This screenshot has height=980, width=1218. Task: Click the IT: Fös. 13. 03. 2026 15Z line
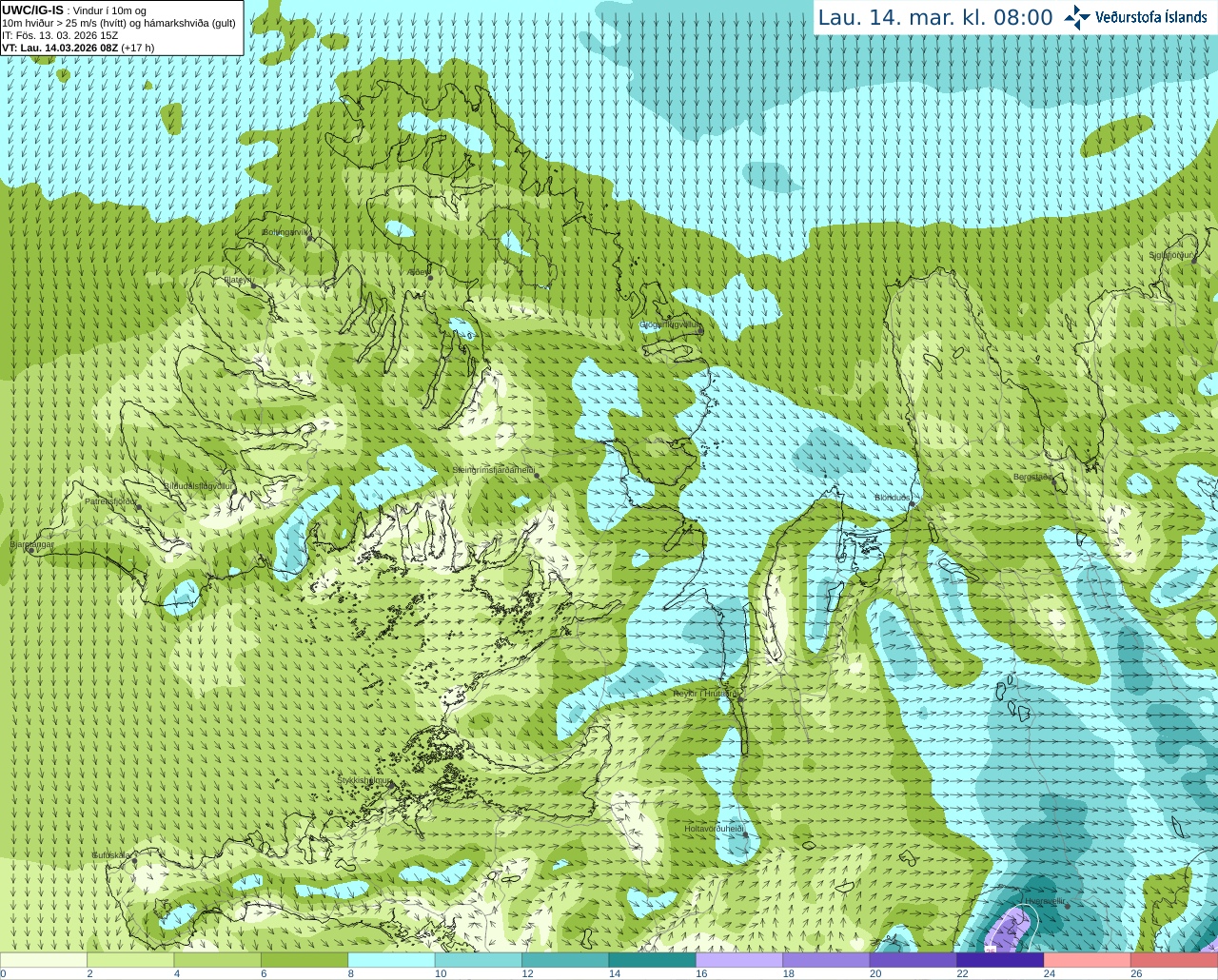[60, 35]
